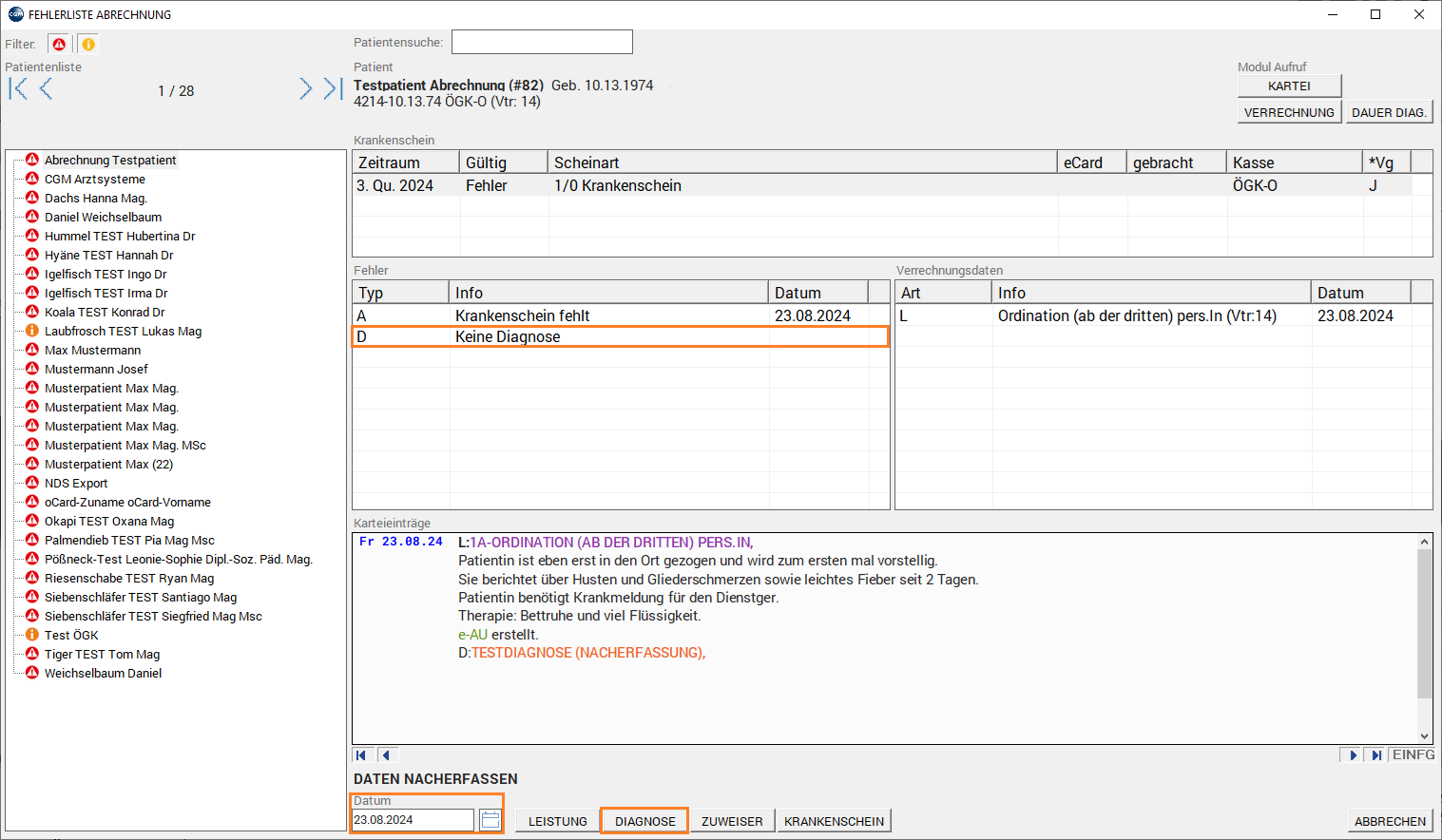Screen dimensions: 1442x840
Task: Open the VERRECHNUNG module
Action: (x=1289, y=113)
